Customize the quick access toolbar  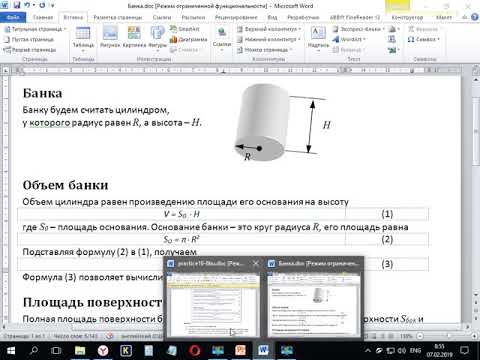(52, 6)
